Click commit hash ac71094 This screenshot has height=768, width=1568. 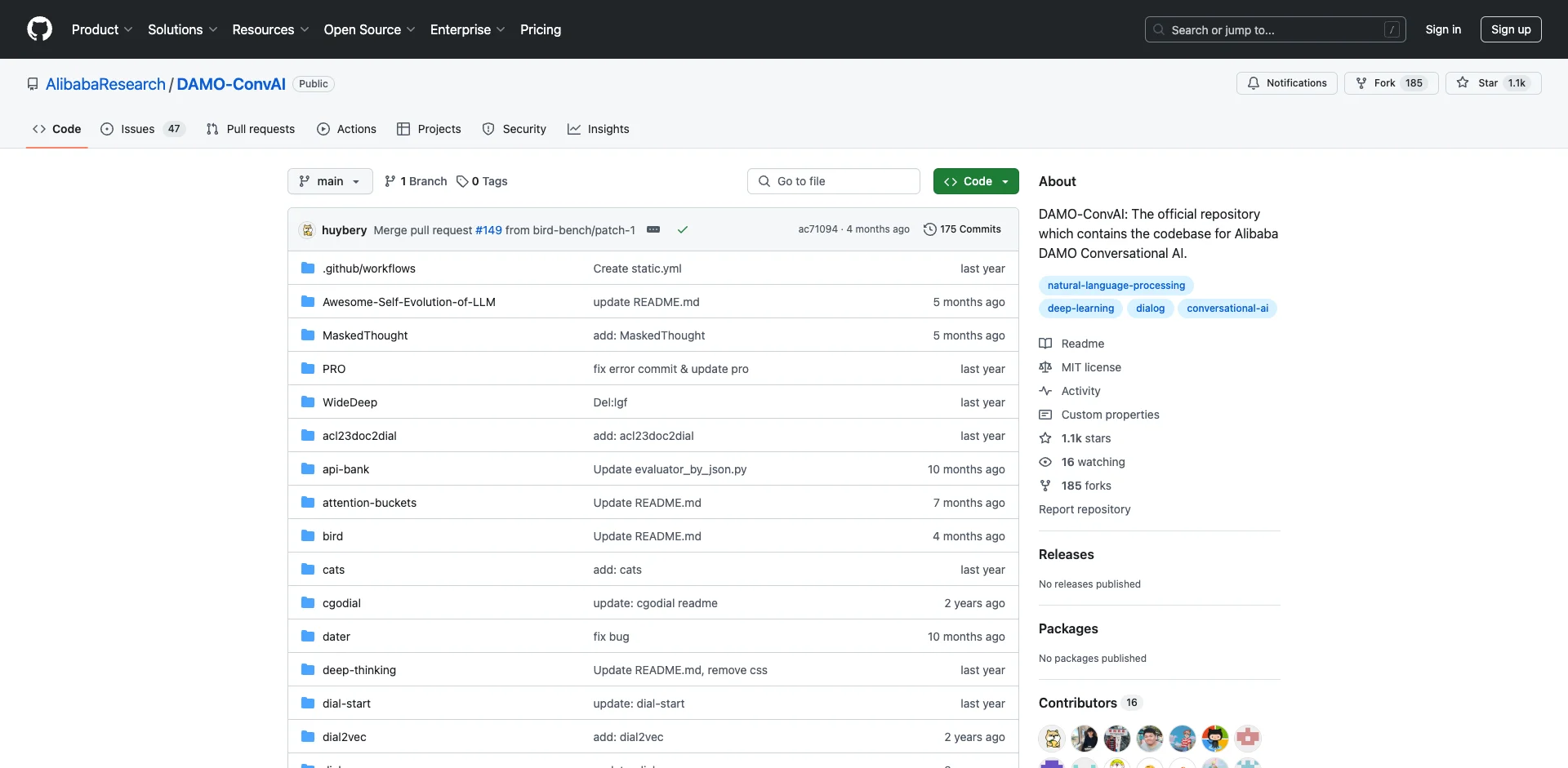coord(817,229)
